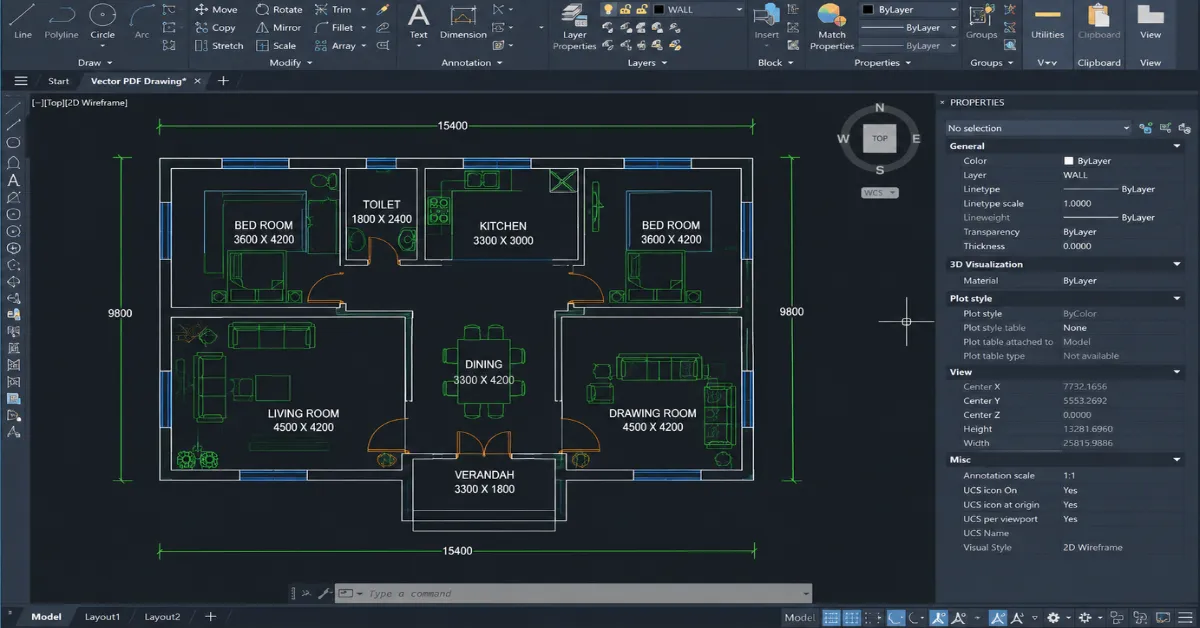Select the Polyline tool
Screen dimensions: 1200x628
(x=61, y=21)
